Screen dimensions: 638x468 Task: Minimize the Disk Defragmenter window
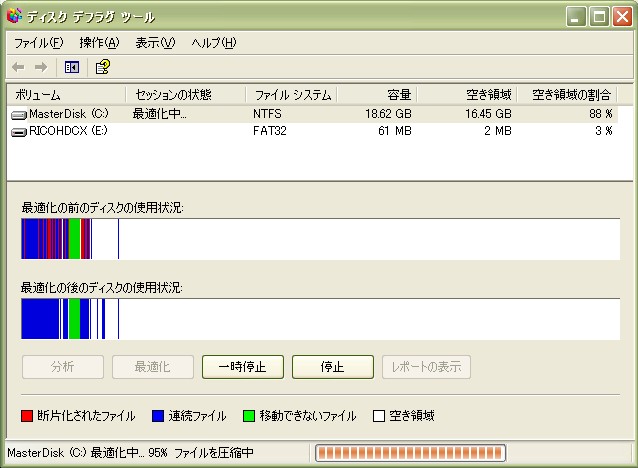[x=576, y=17]
